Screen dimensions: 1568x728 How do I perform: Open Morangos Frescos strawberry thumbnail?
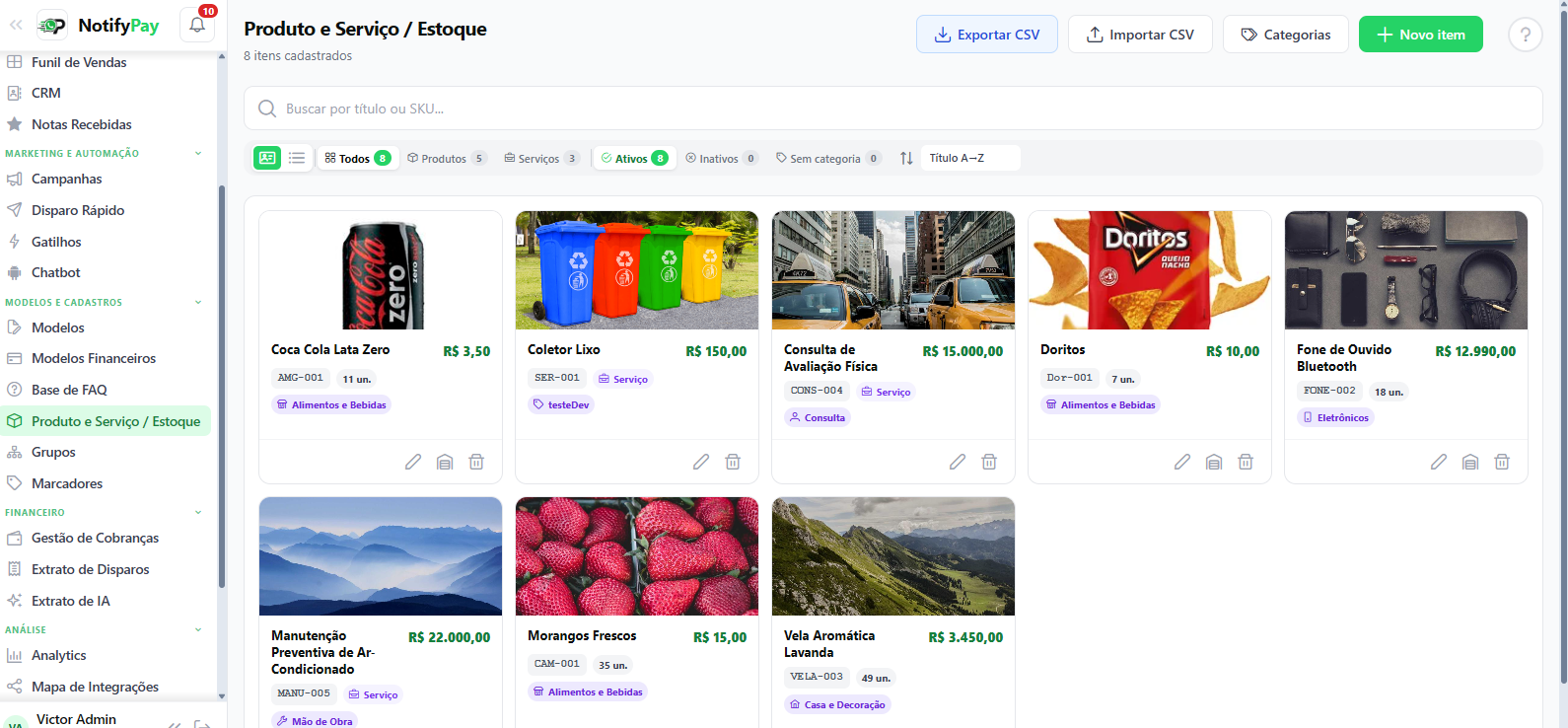point(637,556)
